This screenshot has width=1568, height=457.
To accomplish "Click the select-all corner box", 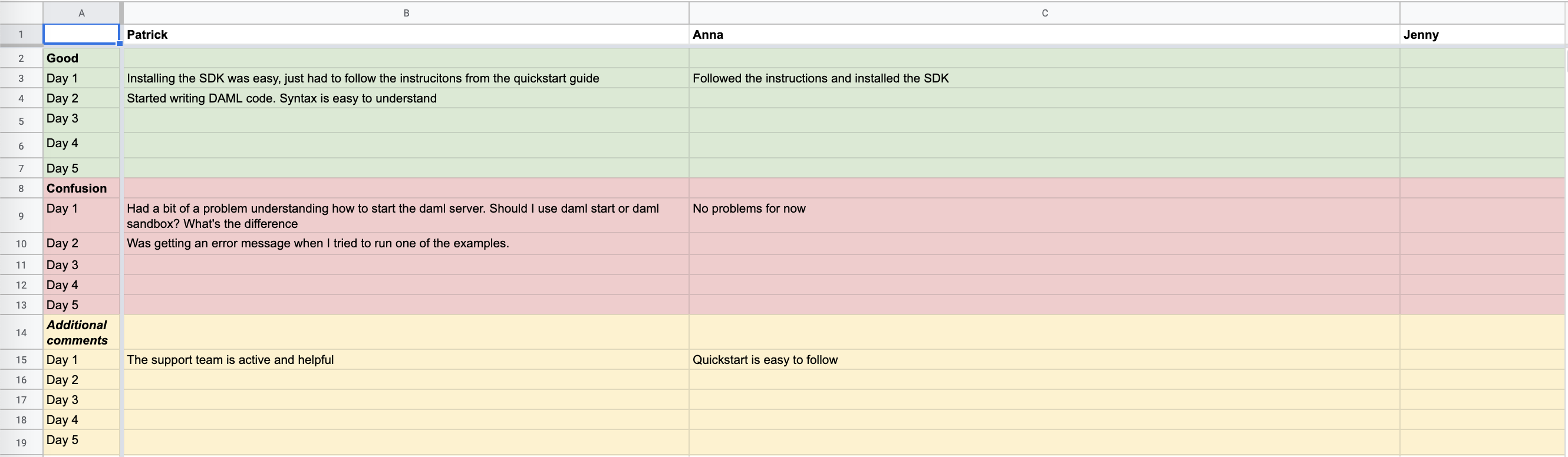I will point(21,13).
